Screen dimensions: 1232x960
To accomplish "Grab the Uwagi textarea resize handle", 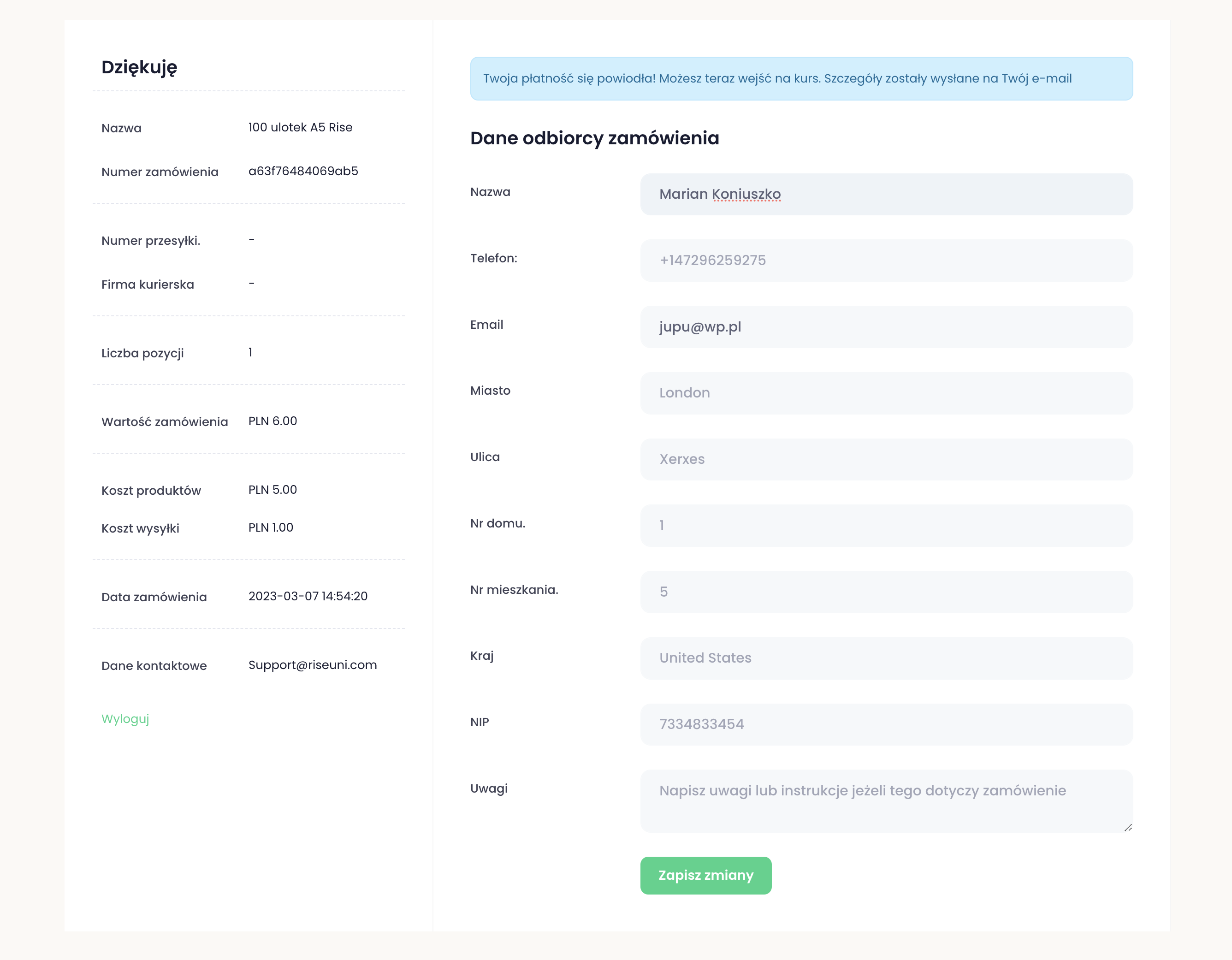I will point(1128,828).
